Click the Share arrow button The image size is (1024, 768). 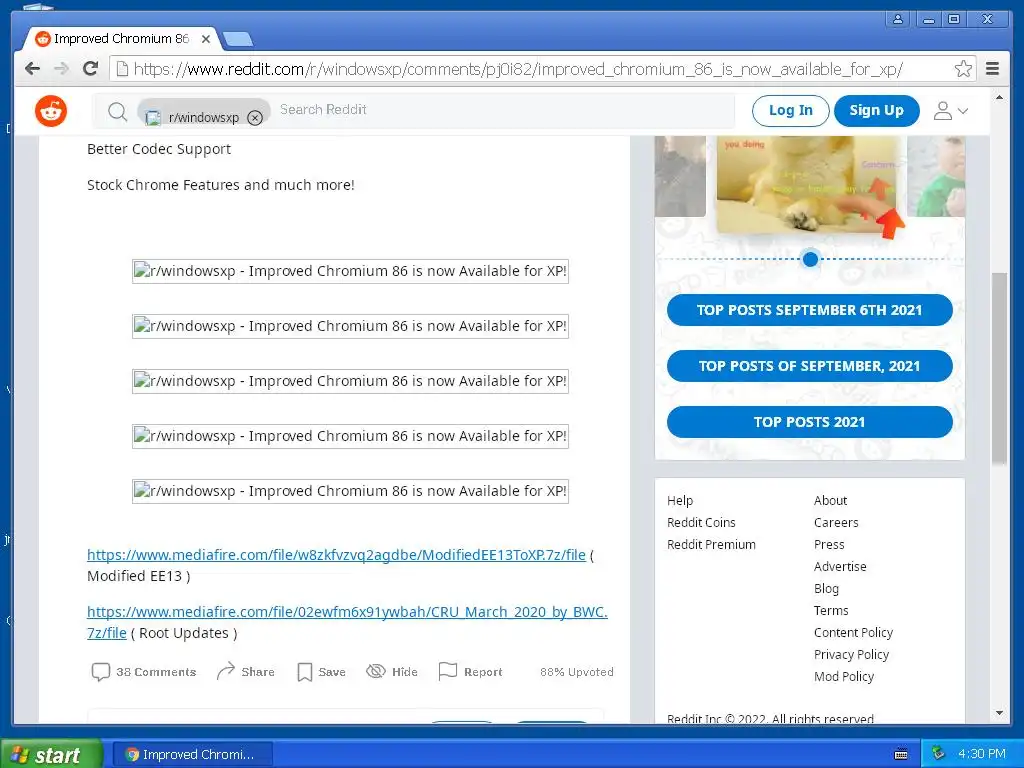pos(246,672)
